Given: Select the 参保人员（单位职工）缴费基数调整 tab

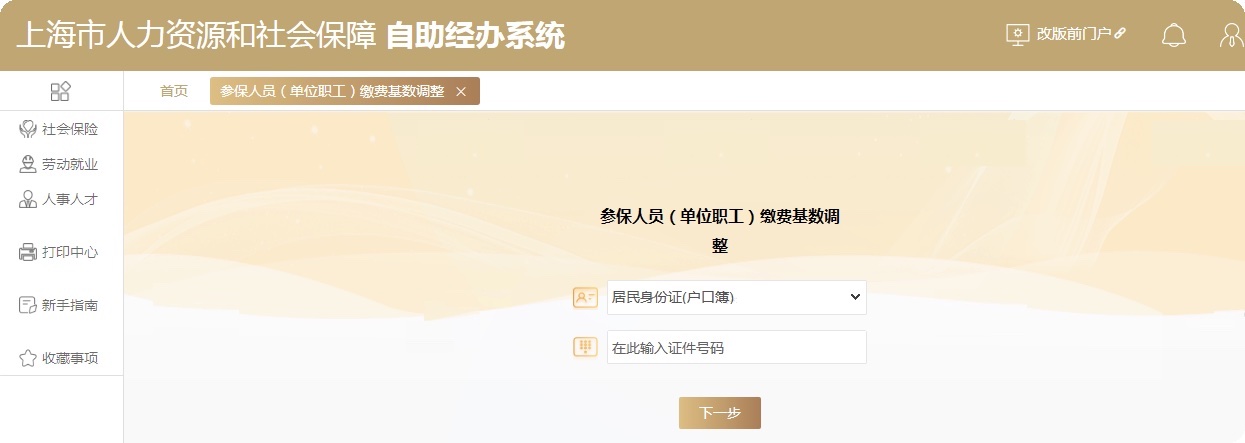Looking at the screenshot, I should (x=332, y=91).
